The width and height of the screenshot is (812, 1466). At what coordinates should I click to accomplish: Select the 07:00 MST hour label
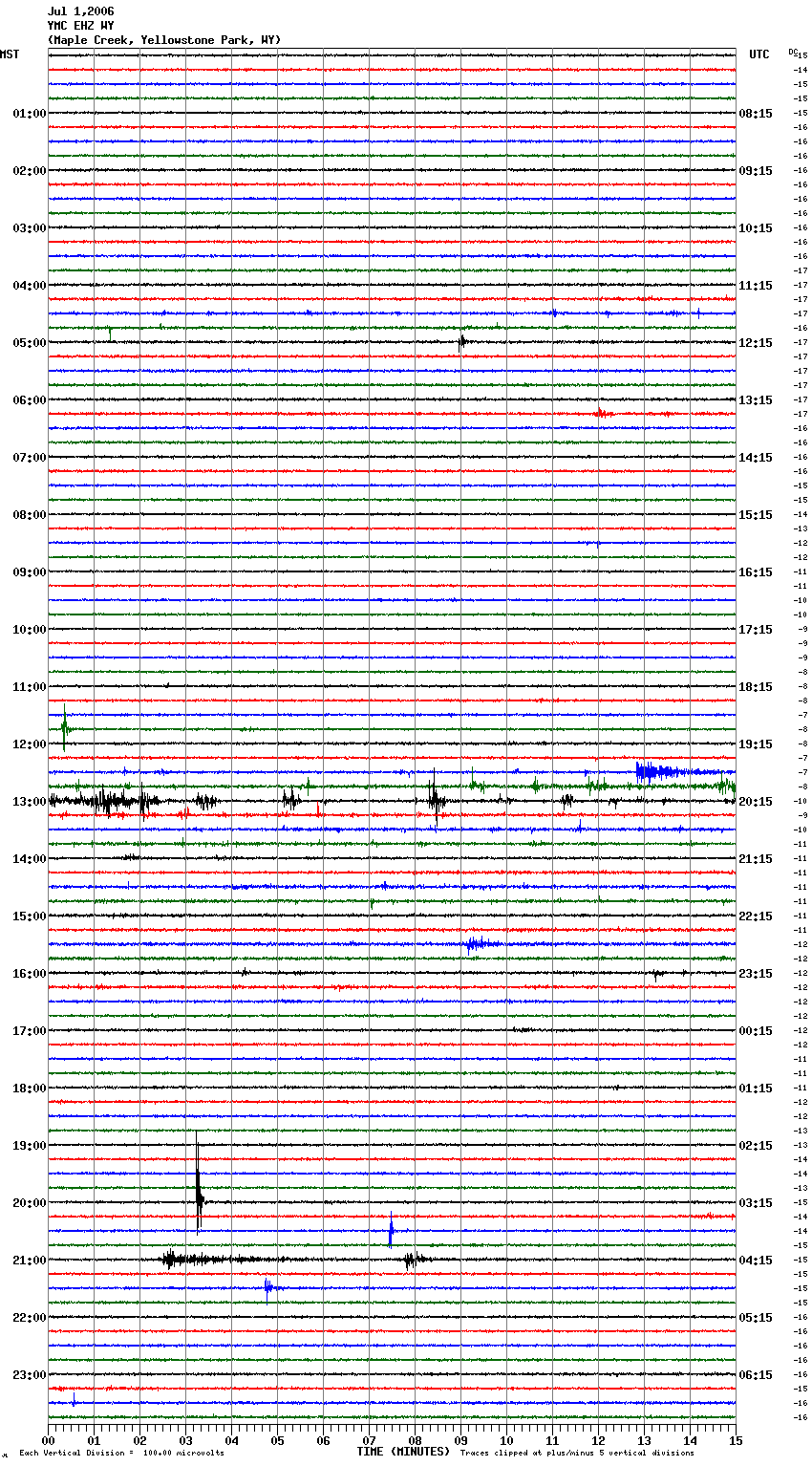click(x=29, y=458)
